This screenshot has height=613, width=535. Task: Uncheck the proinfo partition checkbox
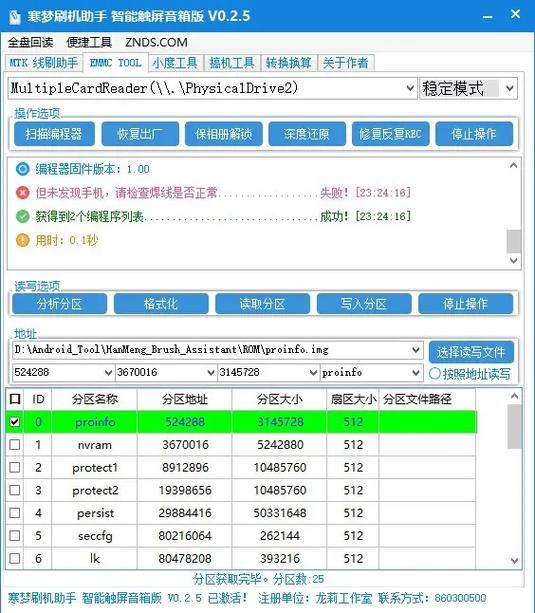pos(15,422)
